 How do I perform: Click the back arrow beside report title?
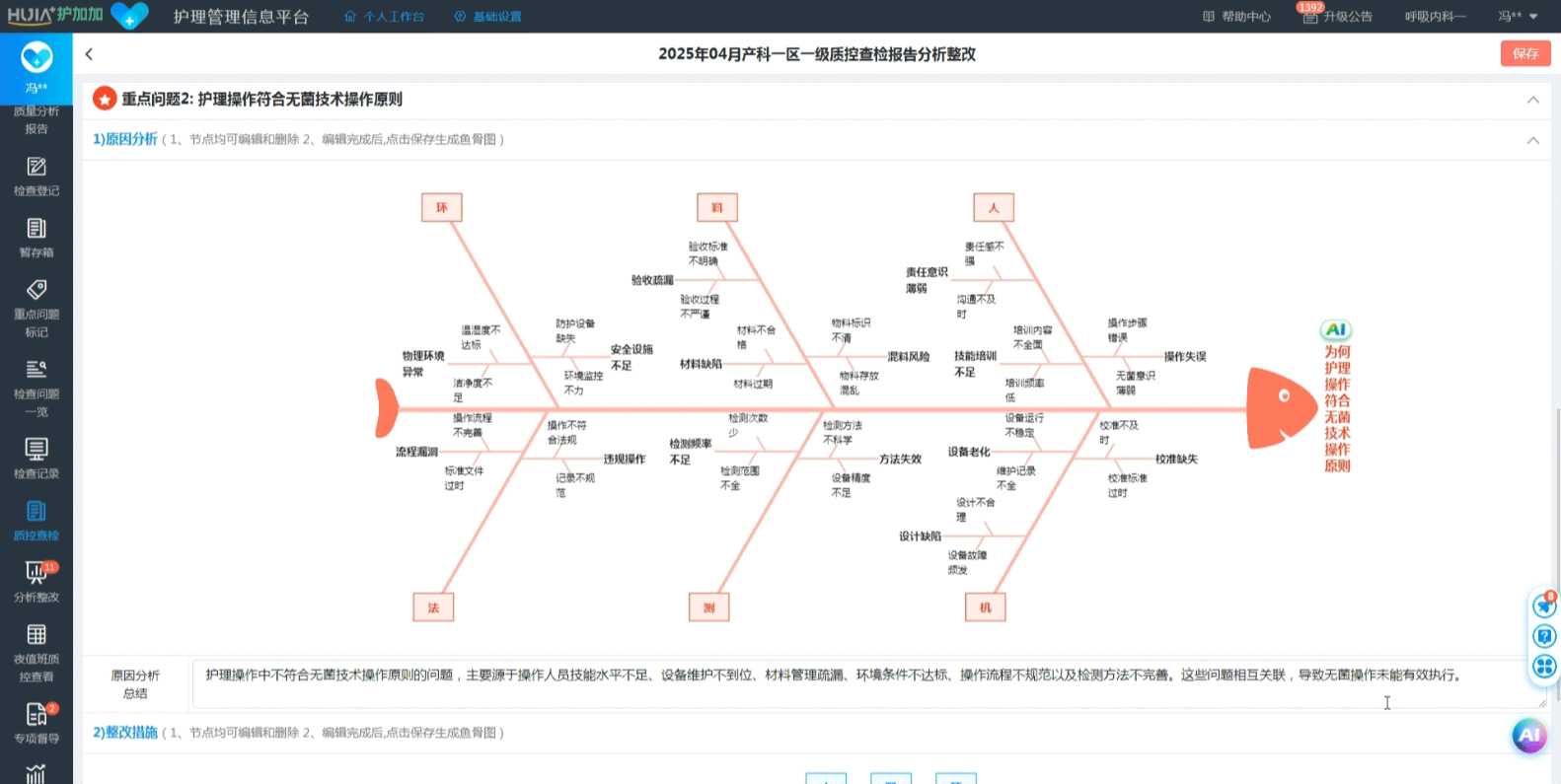pyautogui.click(x=89, y=54)
